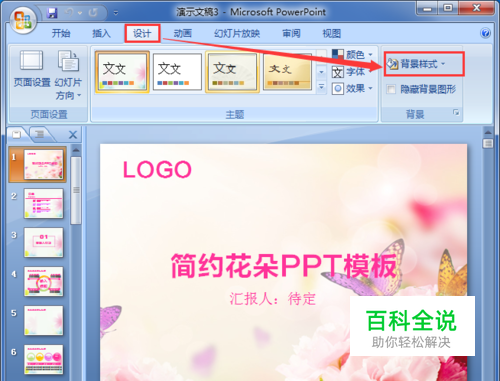Image resolution: width=500 pixels, height=381 pixels.
Task: Switch to the 插入 tab
Action: point(101,33)
